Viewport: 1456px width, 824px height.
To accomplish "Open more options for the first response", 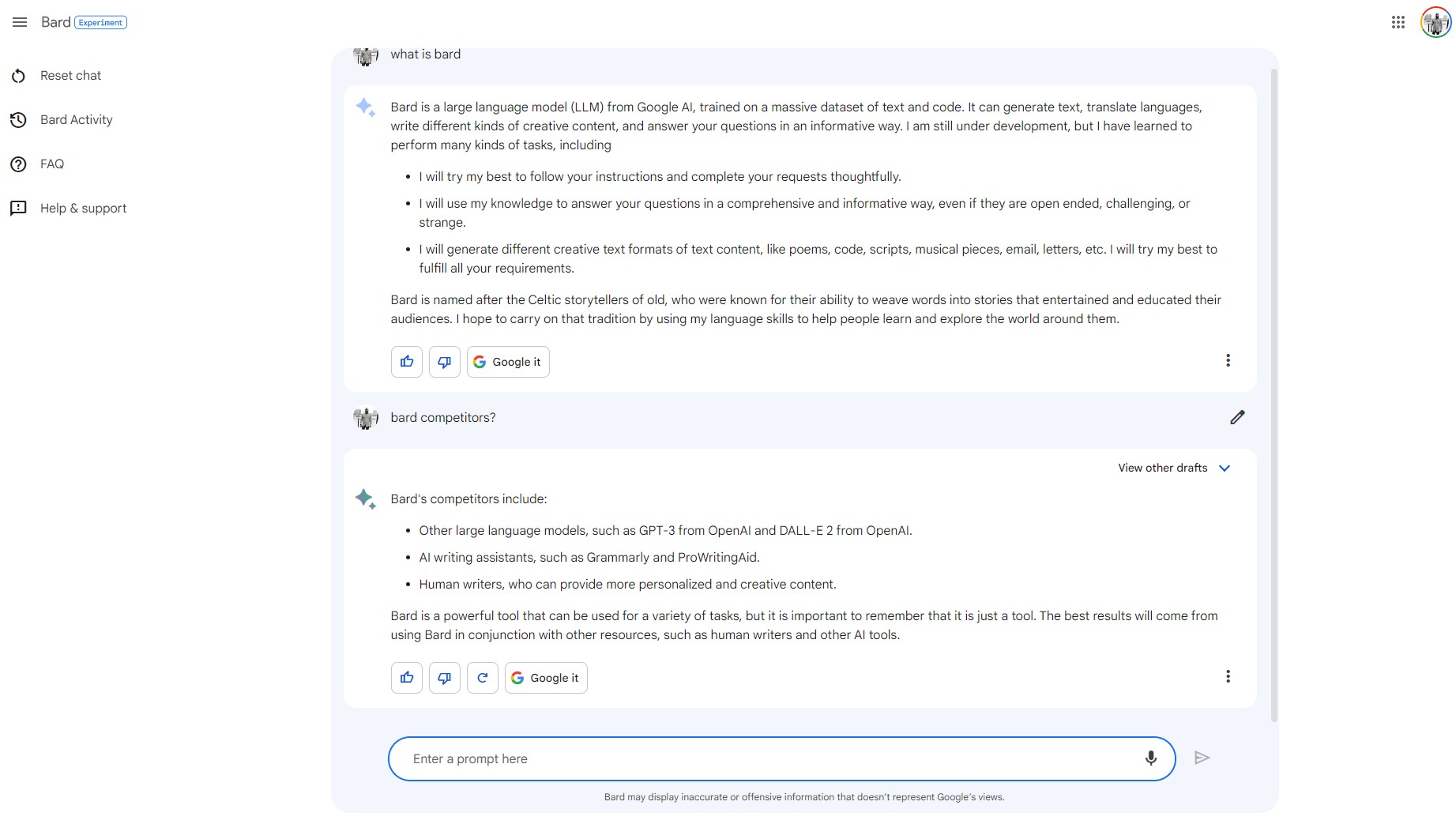I will (1228, 360).
